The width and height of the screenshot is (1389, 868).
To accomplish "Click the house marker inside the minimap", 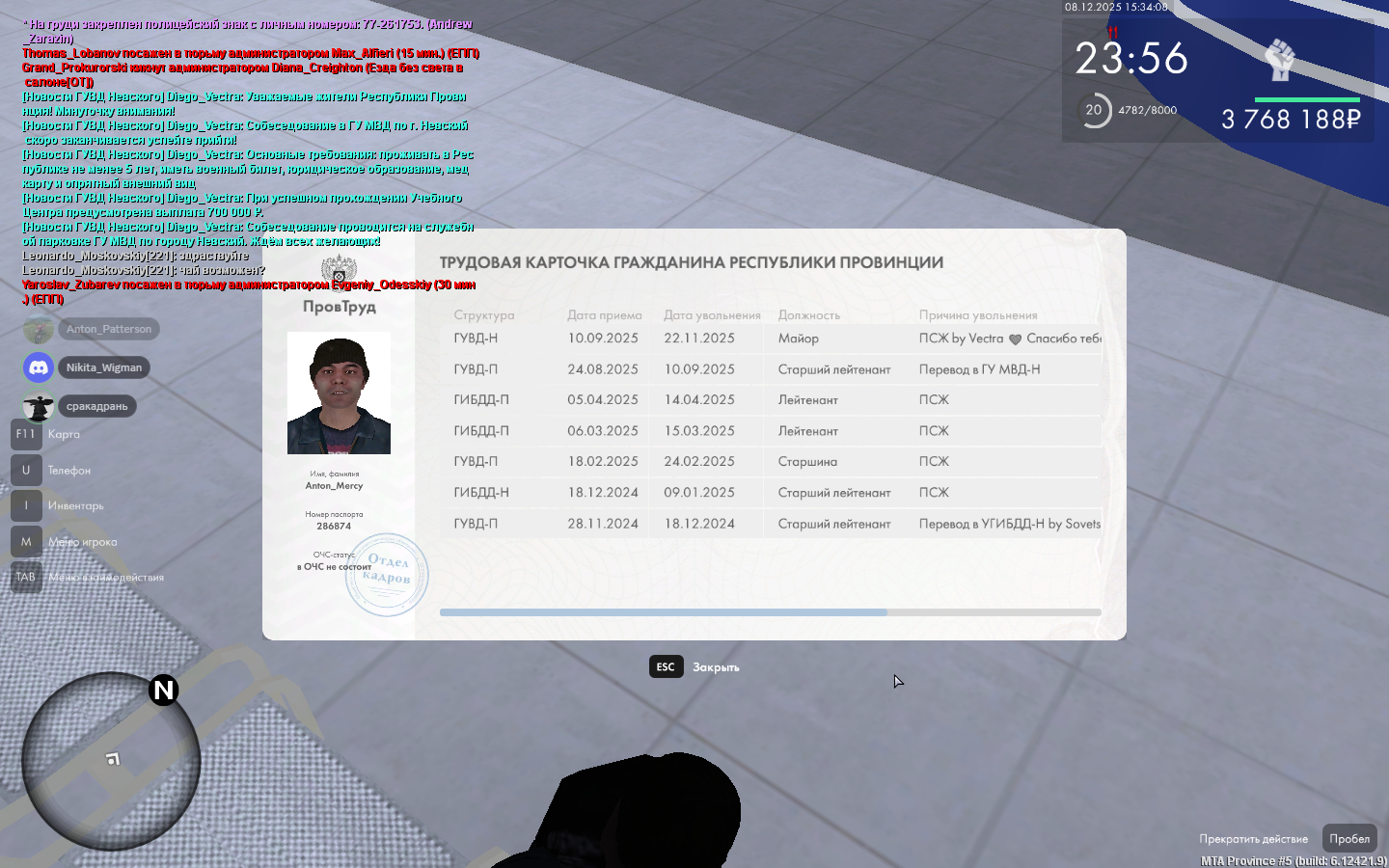I will [113, 760].
